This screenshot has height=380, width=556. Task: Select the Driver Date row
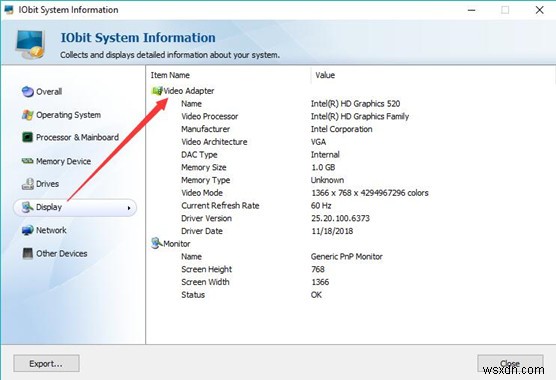(x=202, y=231)
